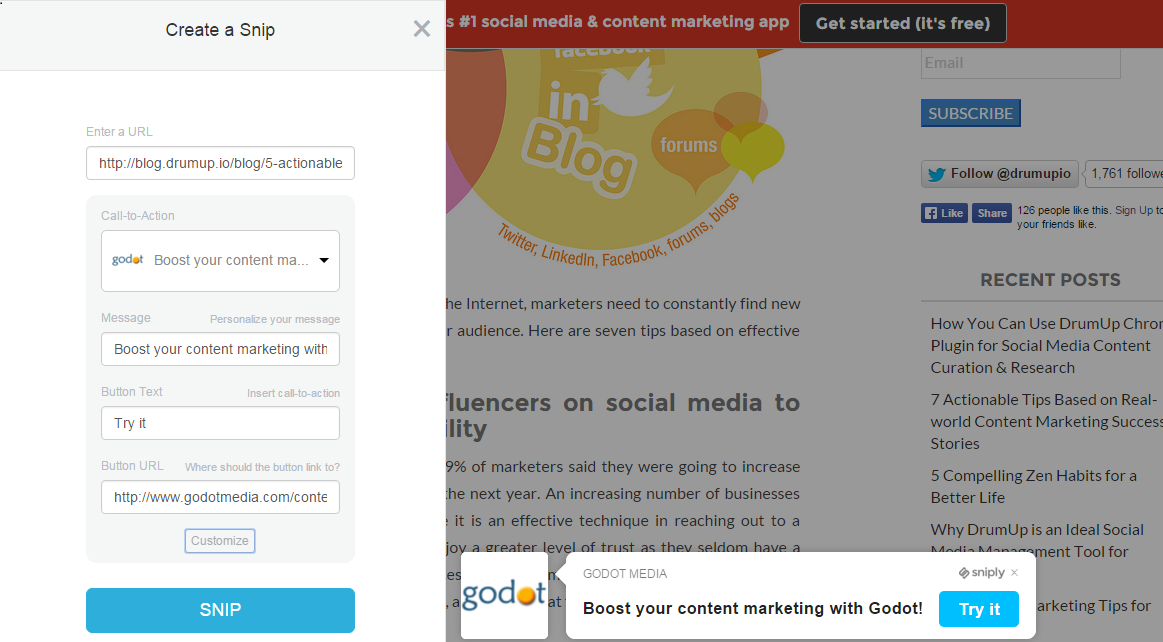The image size is (1163, 642).
Task: Click the Email subscription field
Action: [1021, 63]
